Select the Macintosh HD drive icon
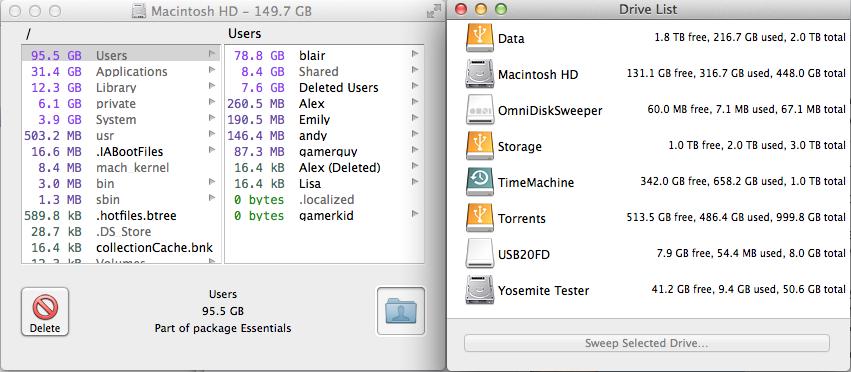The height and width of the screenshot is (372, 851). coord(479,74)
